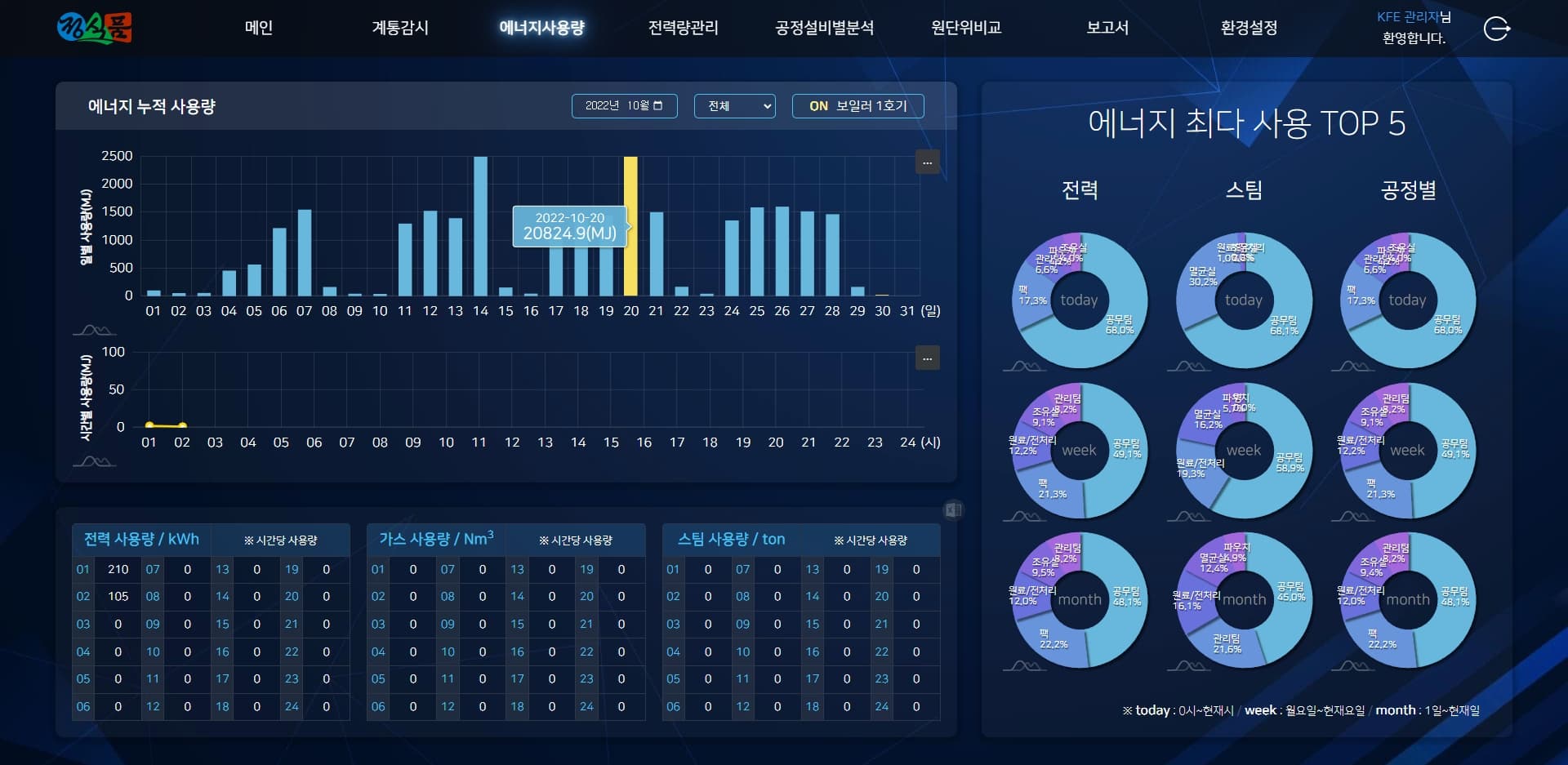Open the daily chart's three-dot menu

[927, 162]
